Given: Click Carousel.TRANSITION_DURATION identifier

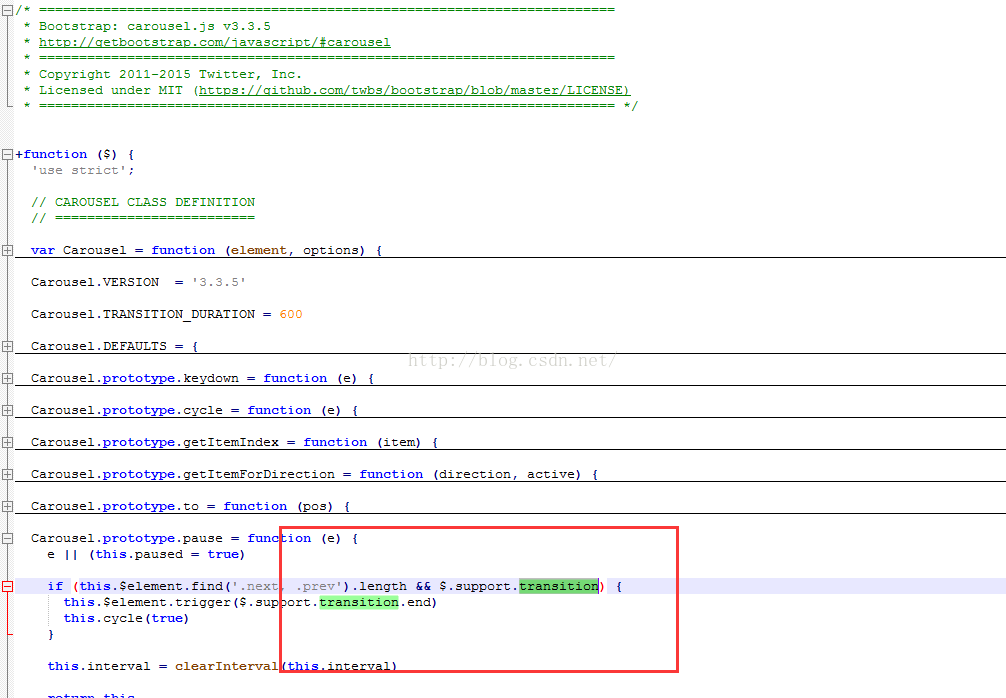Looking at the screenshot, I should (x=143, y=314).
